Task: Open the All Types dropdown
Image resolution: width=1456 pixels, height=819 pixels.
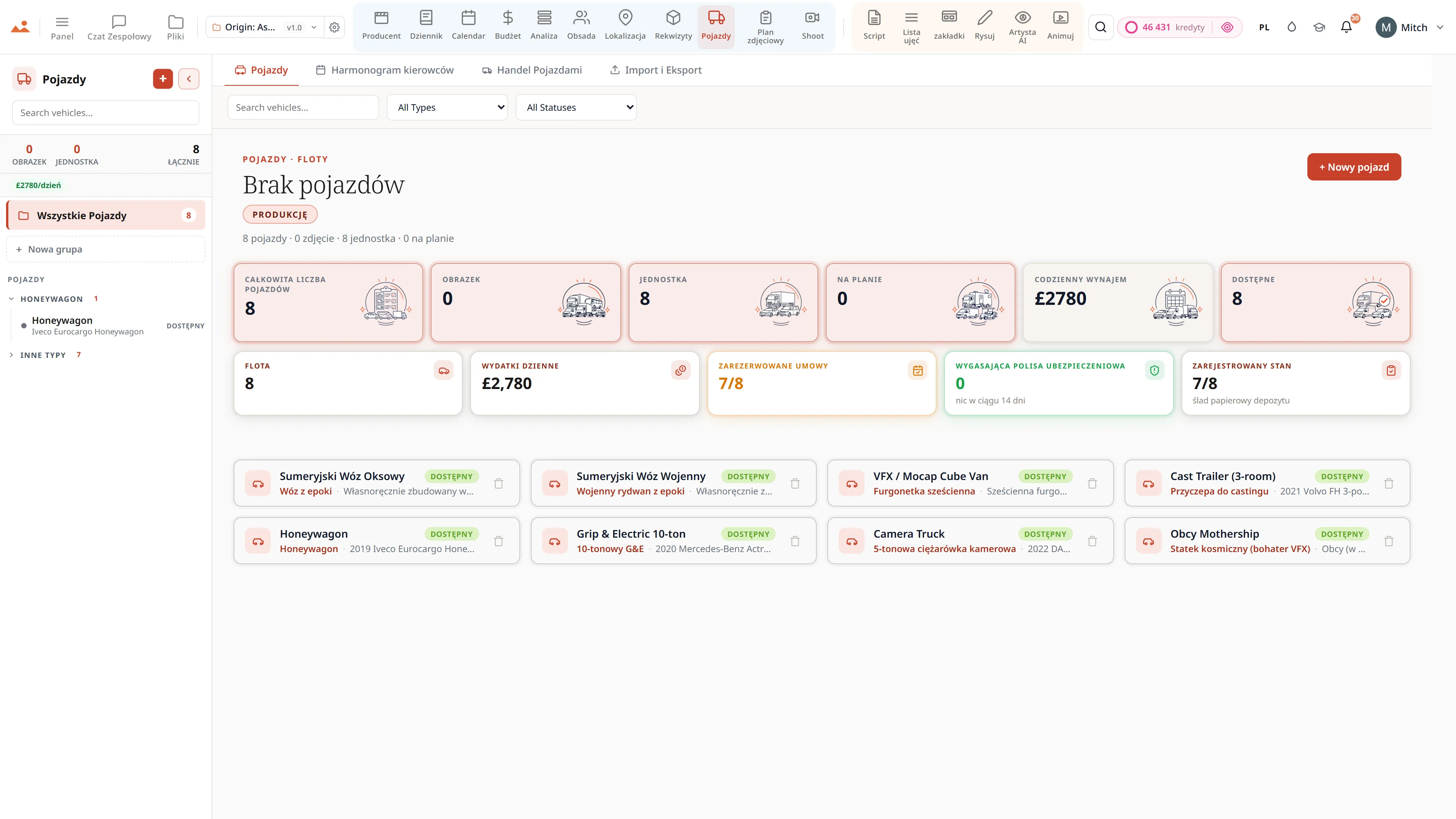Action: 447,107
